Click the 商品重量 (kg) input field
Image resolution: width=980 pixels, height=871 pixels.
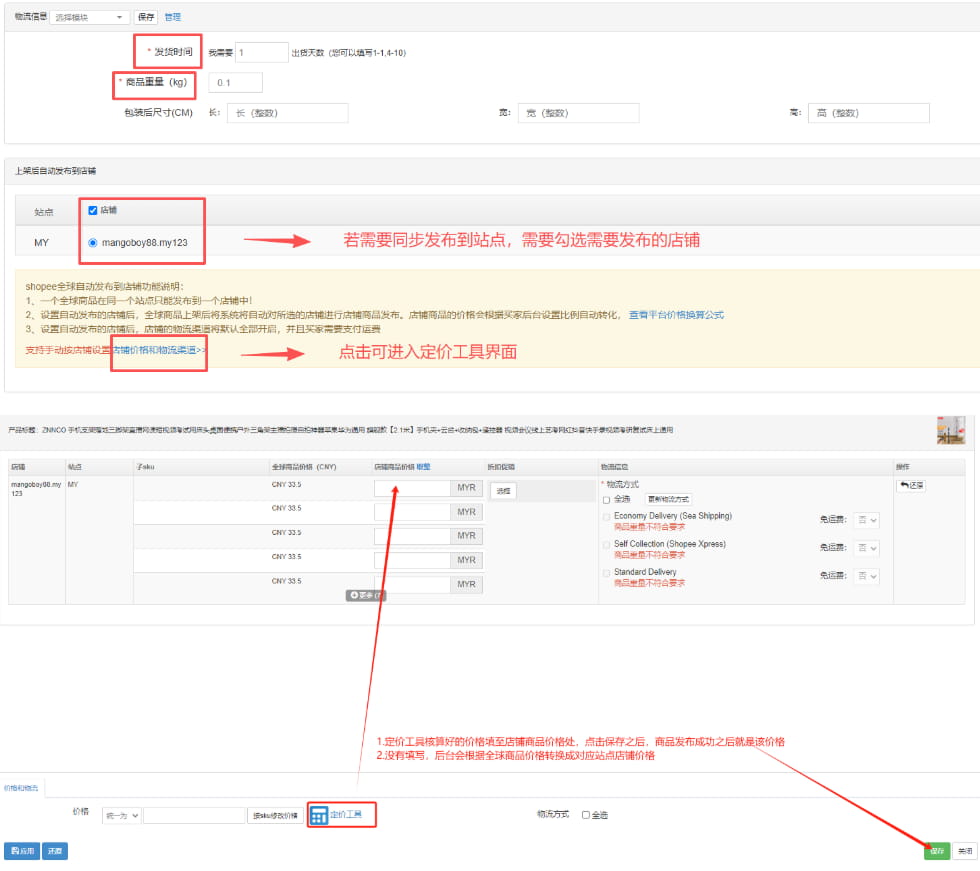tap(236, 83)
